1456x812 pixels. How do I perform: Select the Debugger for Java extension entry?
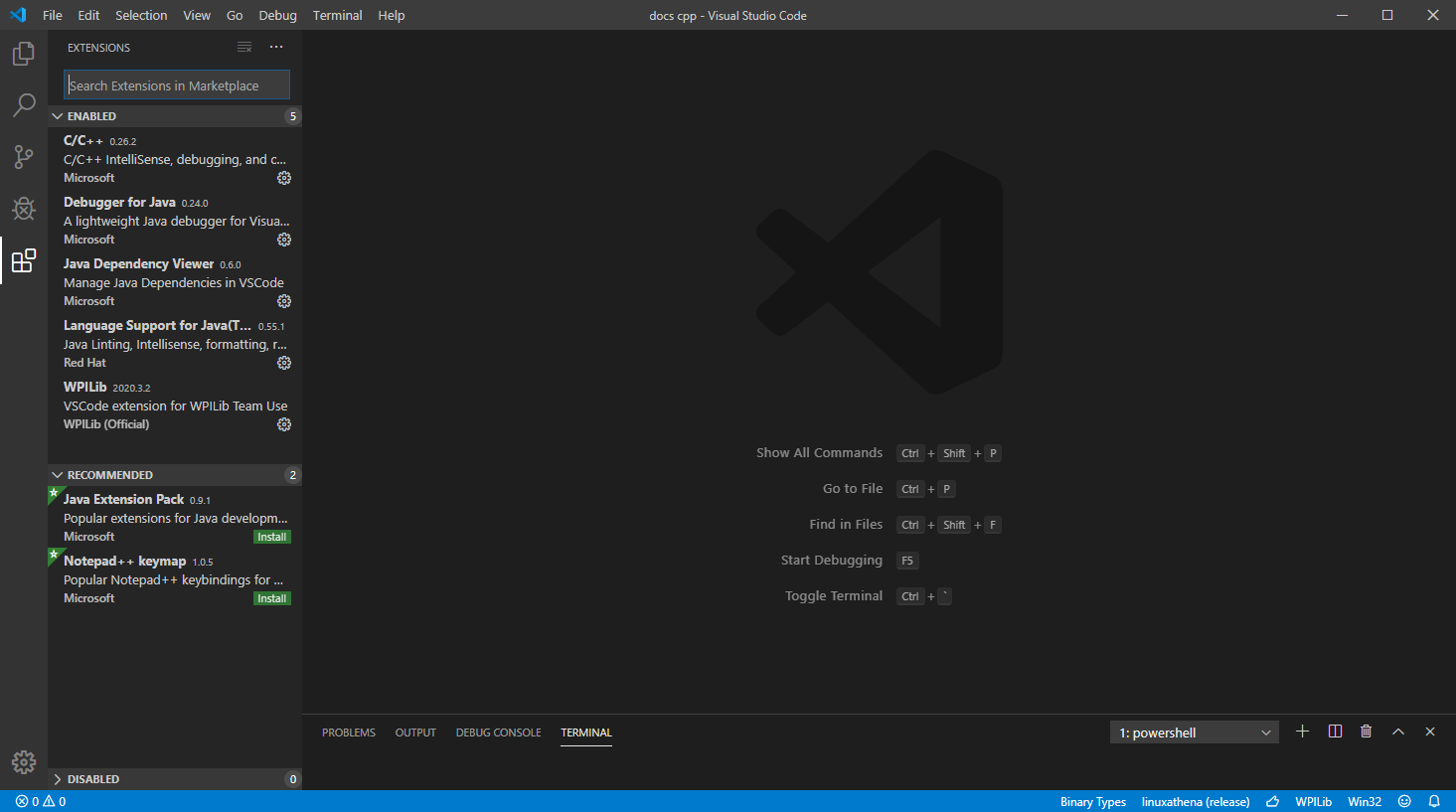175,220
